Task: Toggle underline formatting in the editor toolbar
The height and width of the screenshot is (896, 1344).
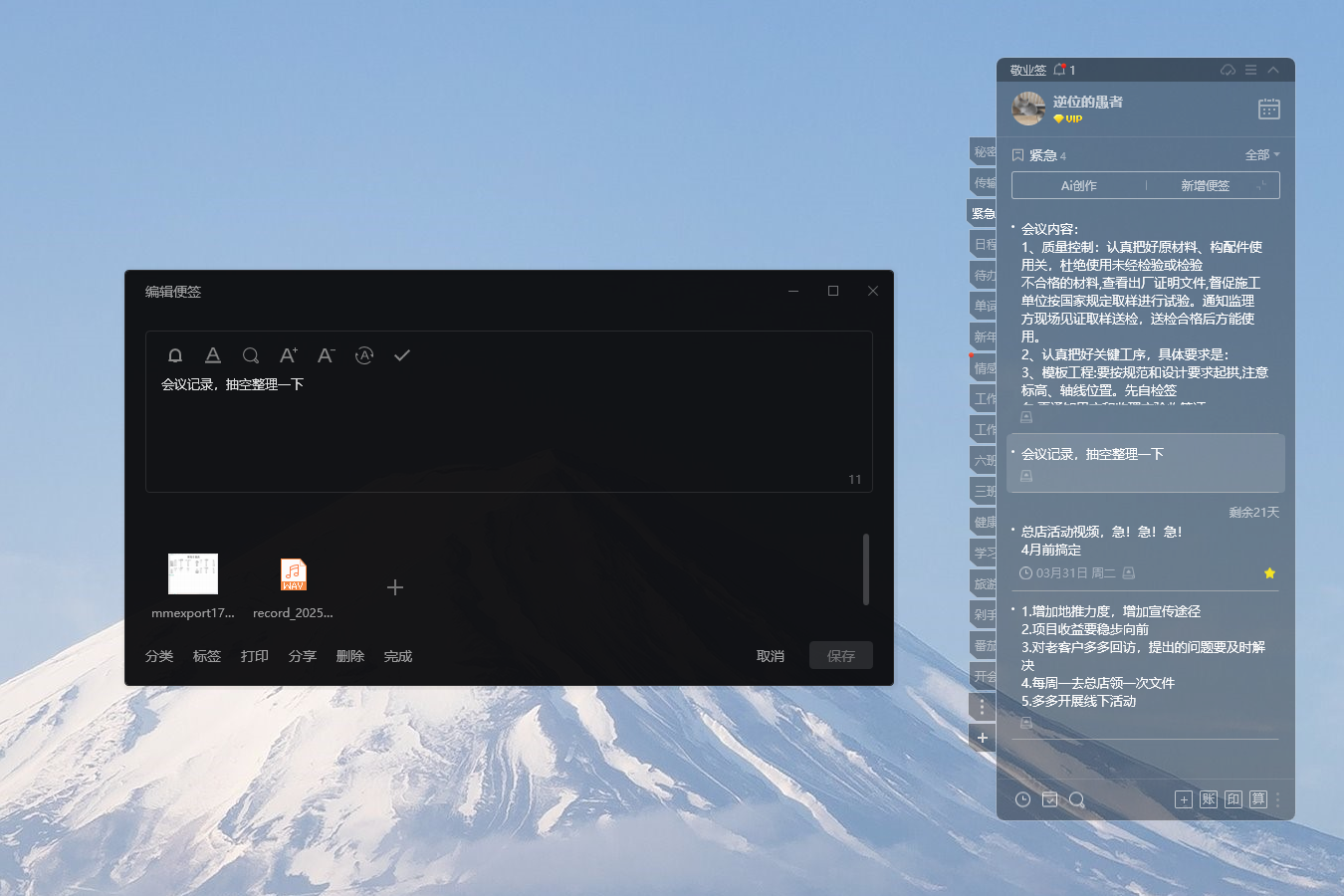Action: pos(213,355)
